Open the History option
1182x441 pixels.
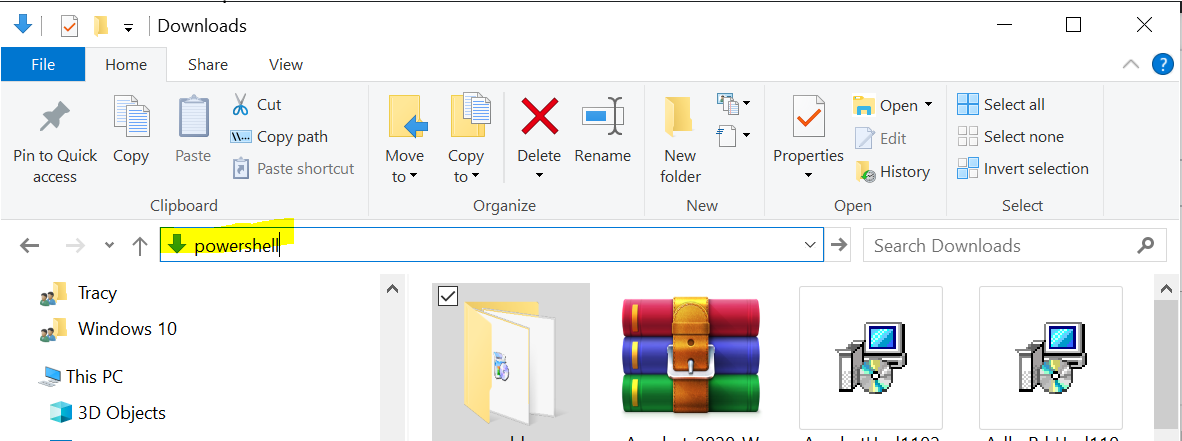(x=893, y=172)
